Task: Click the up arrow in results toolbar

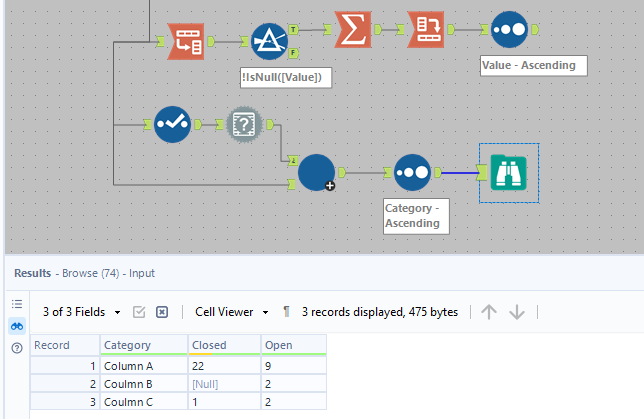Action: pos(489,312)
